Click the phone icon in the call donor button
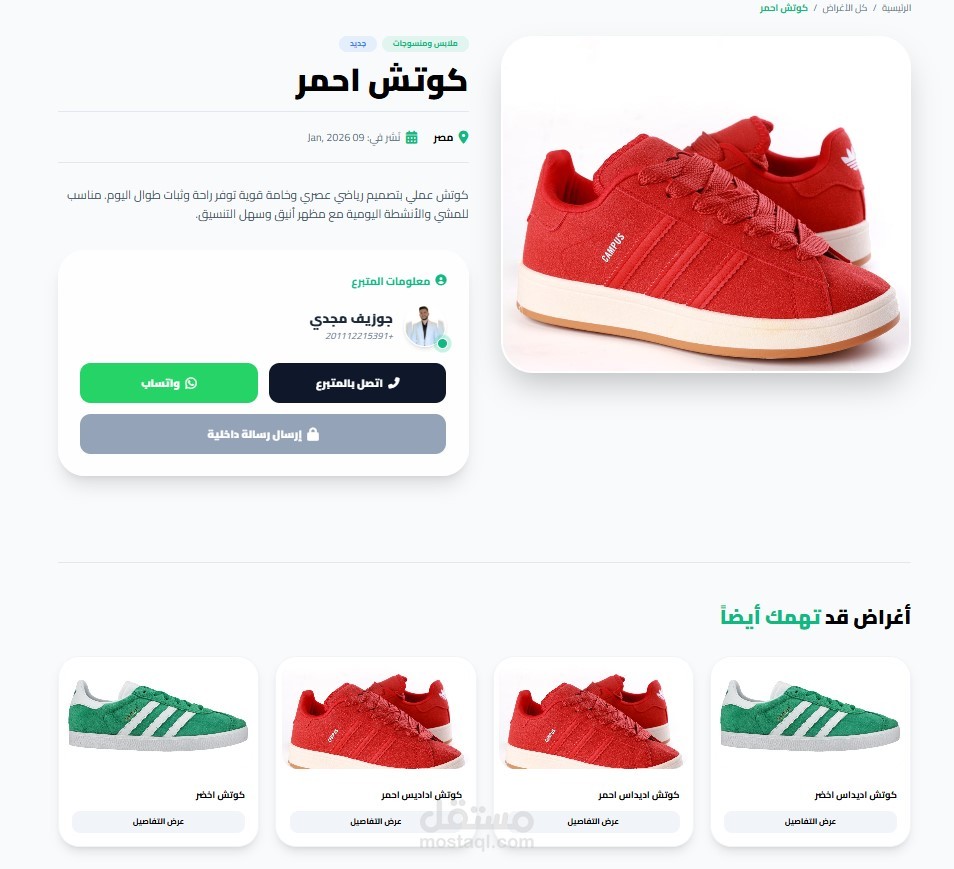 [394, 383]
